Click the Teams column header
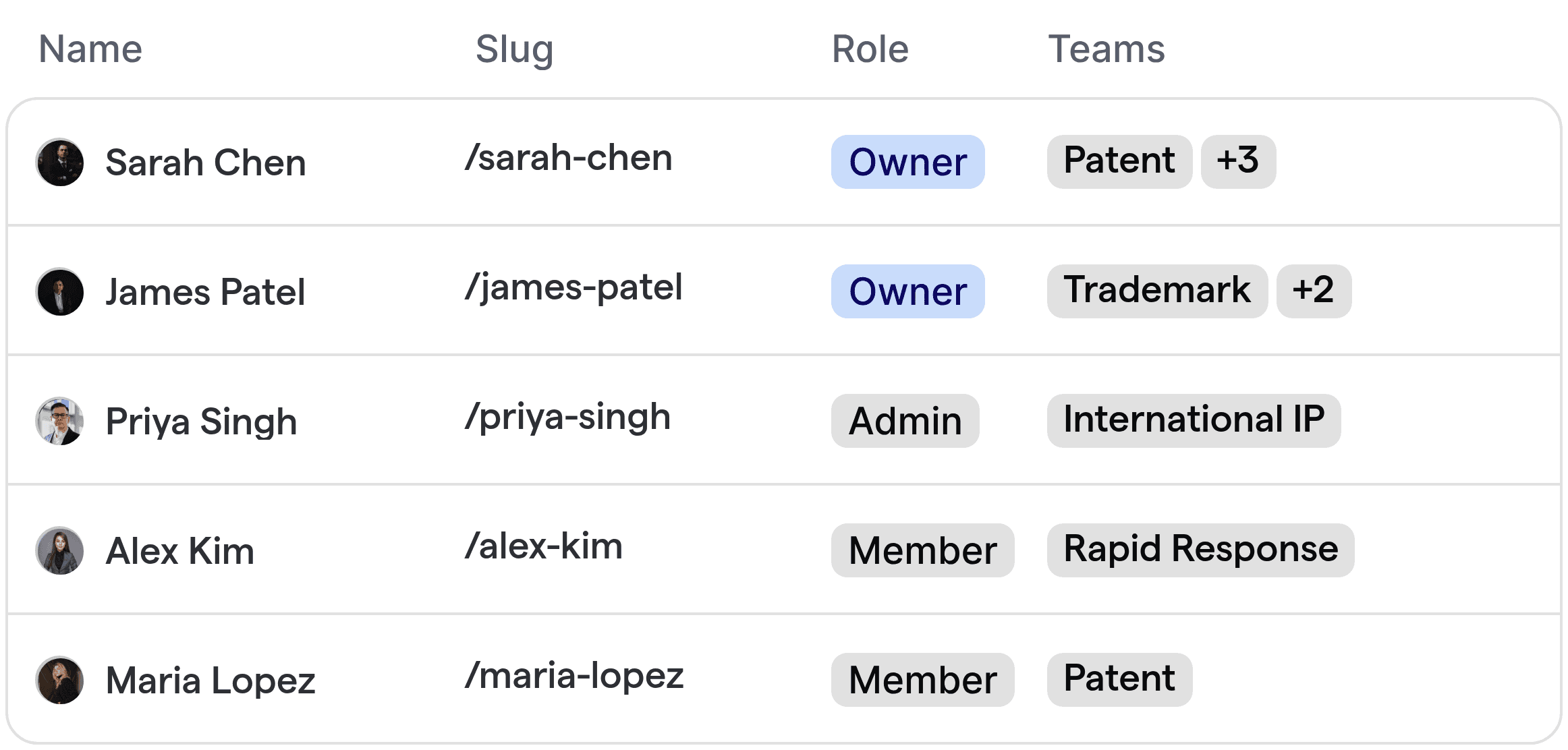Image resolution: width=1568 pixels, height=750 pixels. [x=1105, y=49]
